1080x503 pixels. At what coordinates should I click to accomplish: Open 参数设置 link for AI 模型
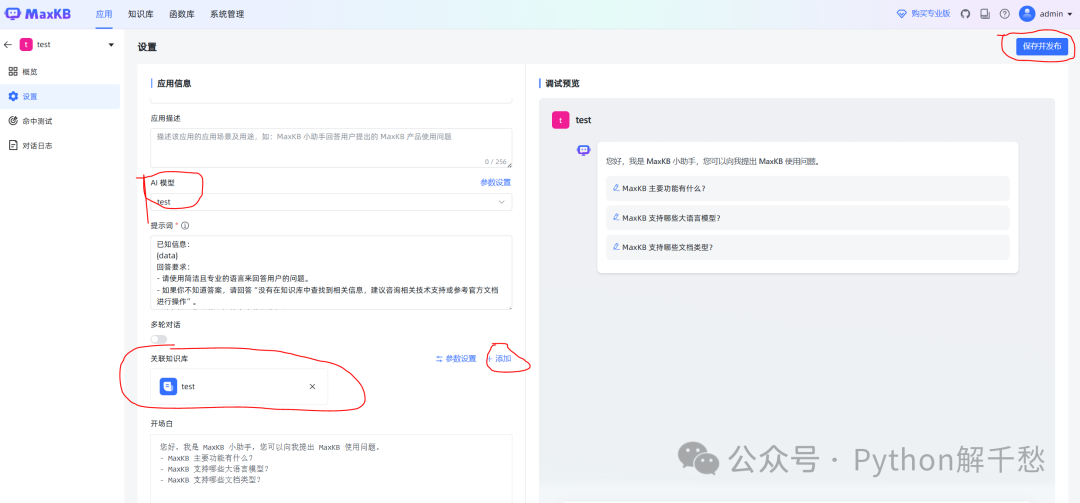[x=496, y=183]
